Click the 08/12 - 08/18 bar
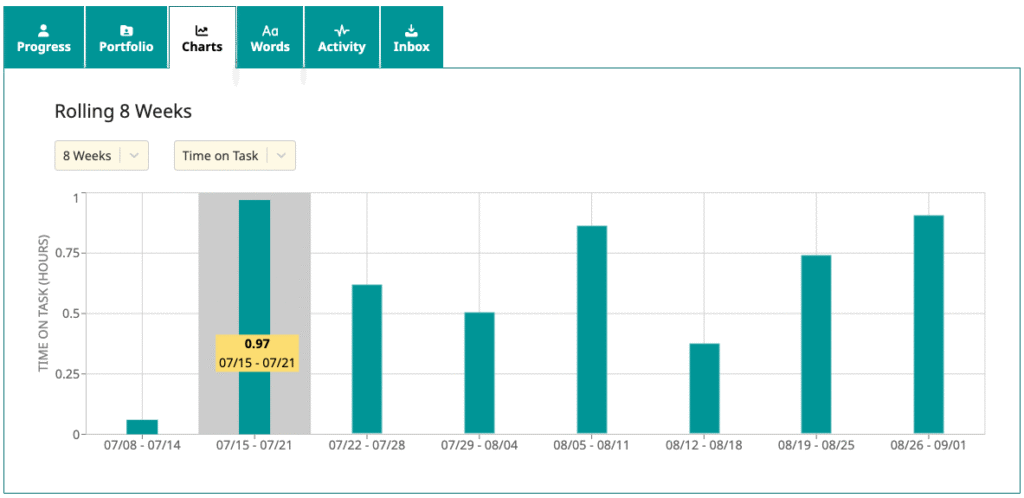Screen dimensions: 1024x498 click(x=704, y=388)
